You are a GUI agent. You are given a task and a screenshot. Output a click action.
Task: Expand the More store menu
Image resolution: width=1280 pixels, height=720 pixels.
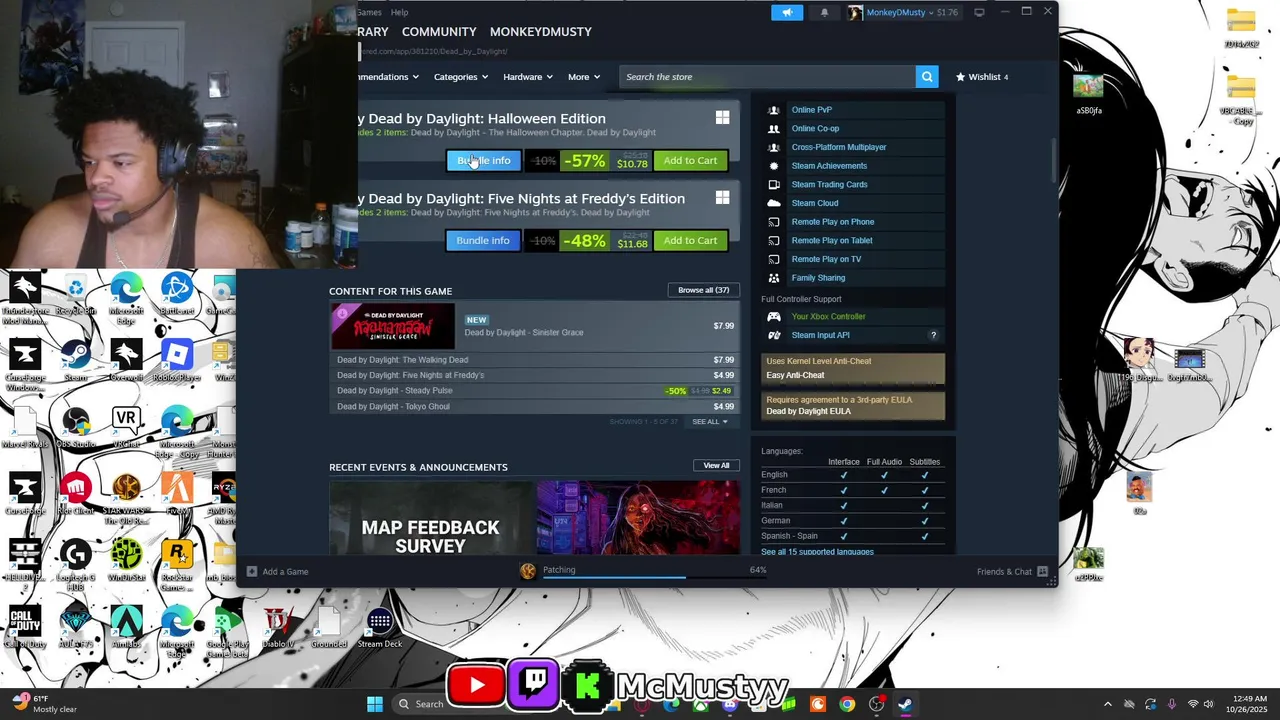[584, 77]
